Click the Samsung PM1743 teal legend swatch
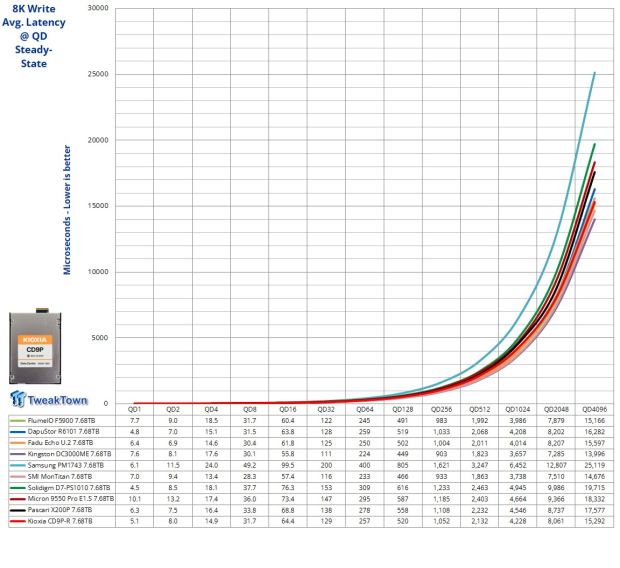The width and height of the screenshot is (620, 568). pos(18,466)
